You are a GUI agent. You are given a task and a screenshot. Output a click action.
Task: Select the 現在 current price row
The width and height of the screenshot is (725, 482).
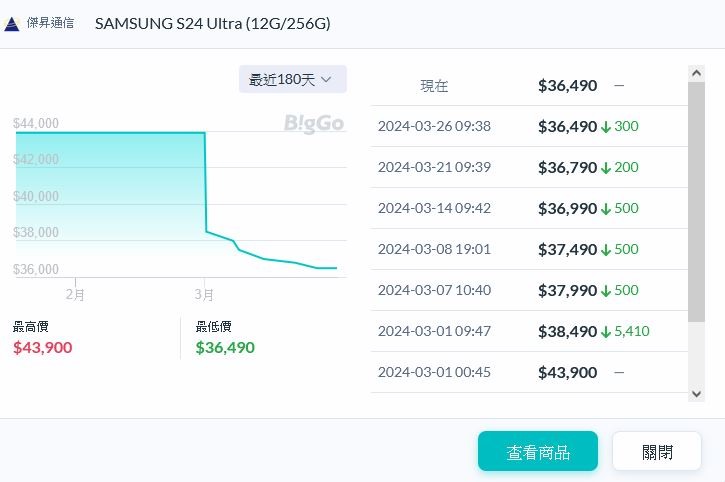click(528, 86)
